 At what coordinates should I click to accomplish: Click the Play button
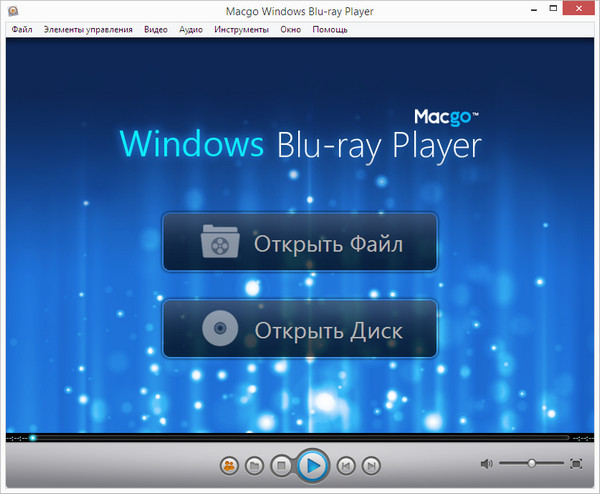click(x=313, y=465)
